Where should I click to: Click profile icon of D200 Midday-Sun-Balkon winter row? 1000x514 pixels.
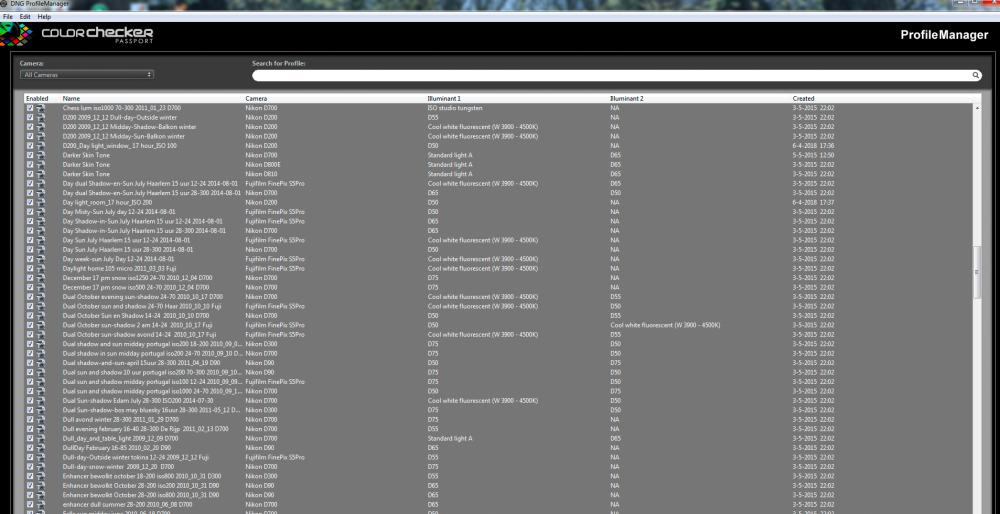pyautogui.click(x=41, y=136)
